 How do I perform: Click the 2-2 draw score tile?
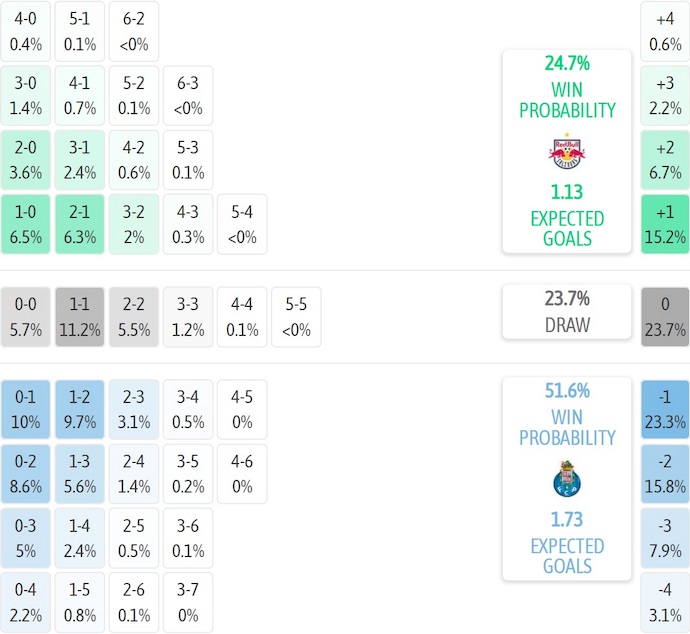click(133, 315)
